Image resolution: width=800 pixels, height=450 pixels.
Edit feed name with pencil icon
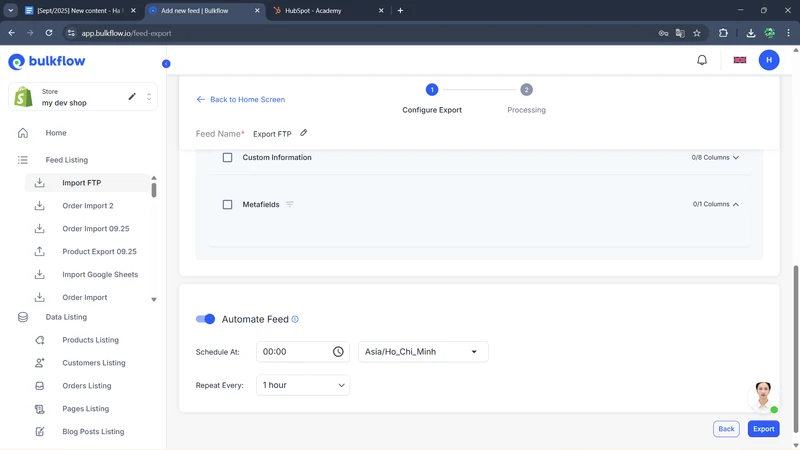304,133
